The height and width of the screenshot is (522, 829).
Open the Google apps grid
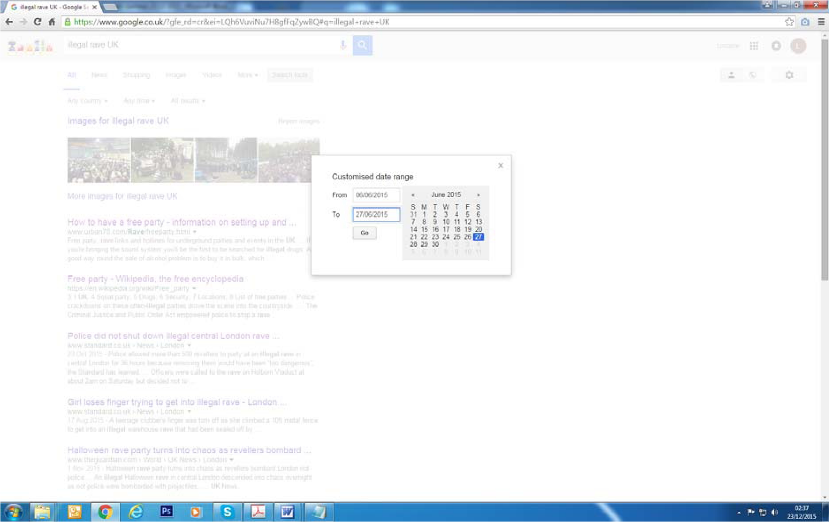[754, 46]
